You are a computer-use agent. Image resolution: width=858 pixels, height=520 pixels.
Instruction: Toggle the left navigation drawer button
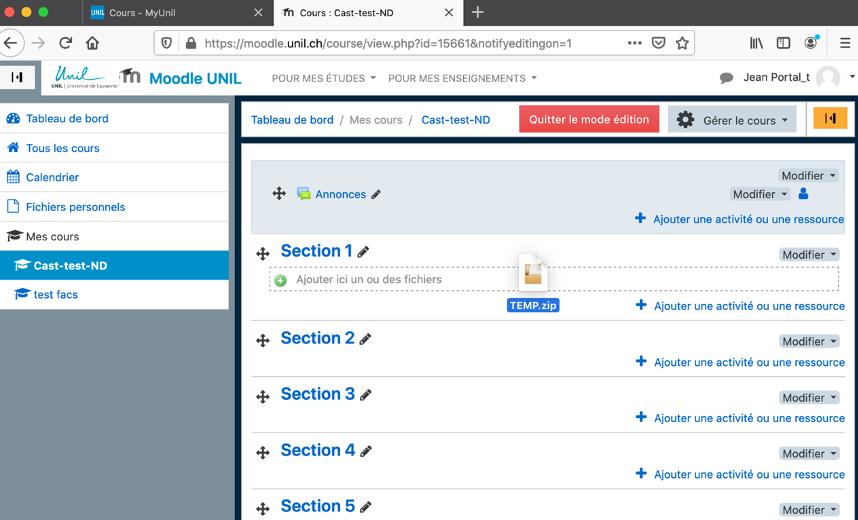[x=17, y=77]
